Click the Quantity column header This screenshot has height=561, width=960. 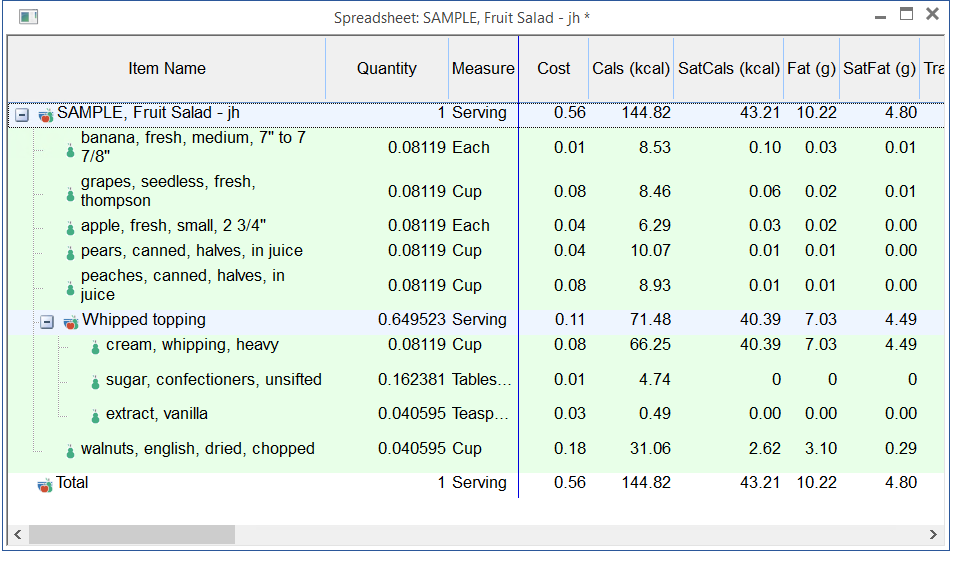pyautogui.click(x=386, y=69)
